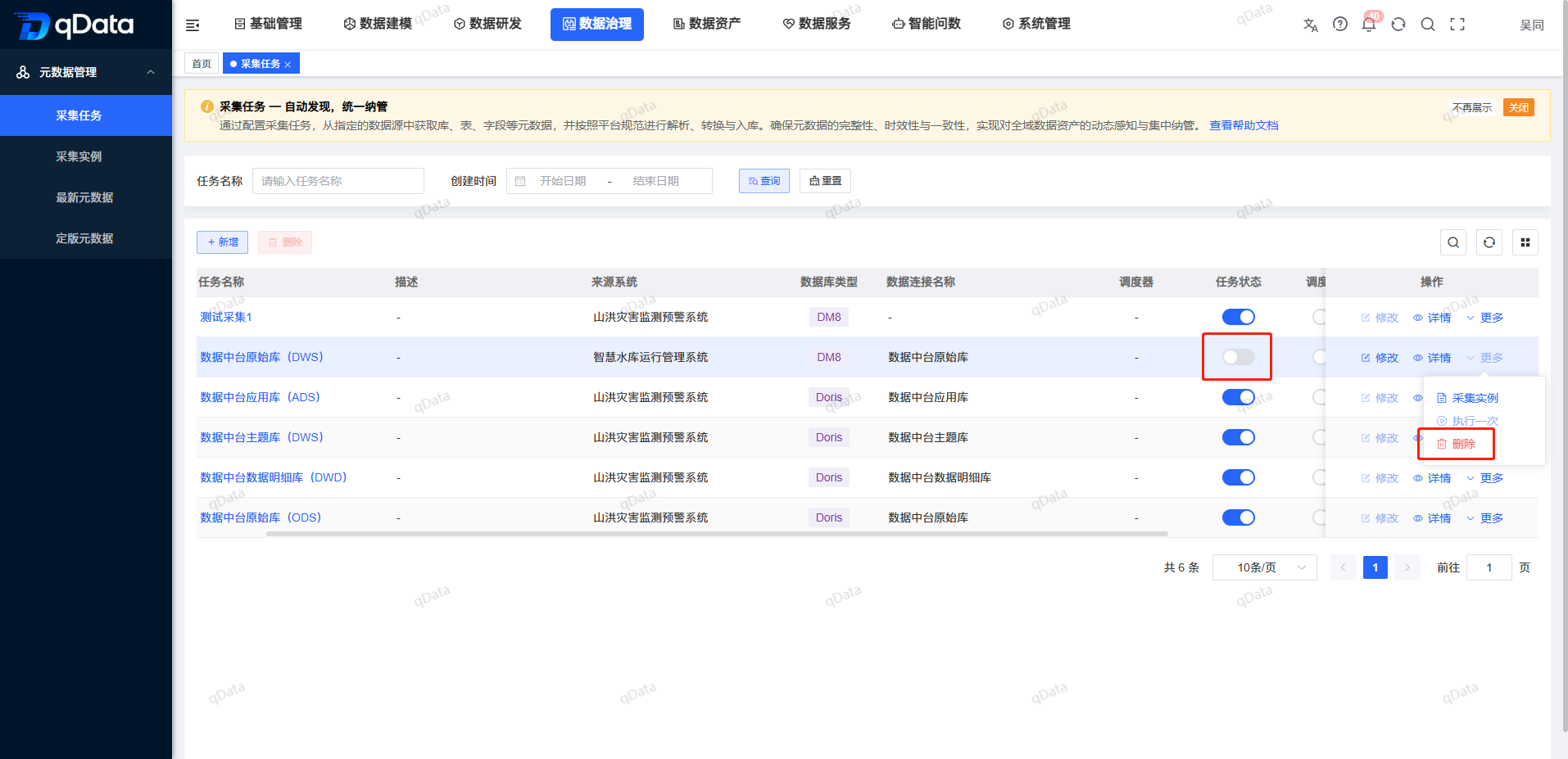The image size is (1568, 759).
Task: Toggle fullscreen icon in header
Action: pyautogui.click(x=1457, y=25)
